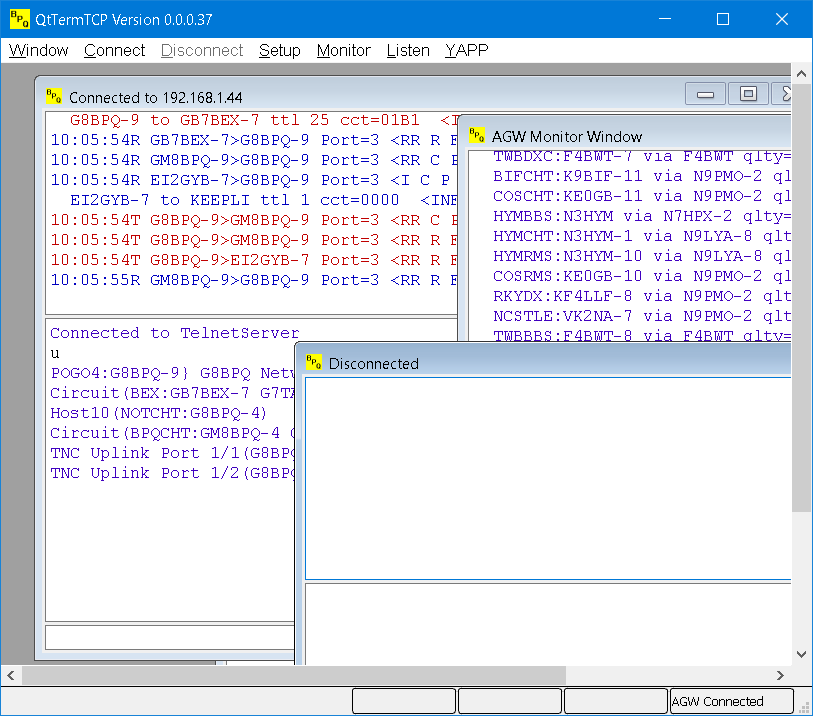Click the '10:05:55R GM8BPQ-9>G8BPQ-9' monitor line
813x716 pixels.
tap(254, 280)
